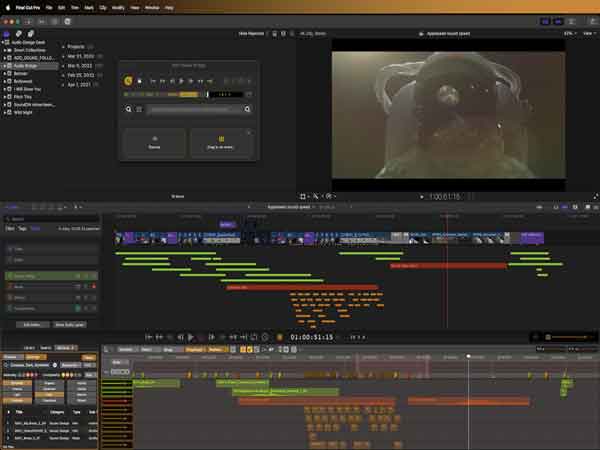This screenshot has width=600, height=450.
Task: Open the libraries sidebar icon in browser
Action: point(7,34)
